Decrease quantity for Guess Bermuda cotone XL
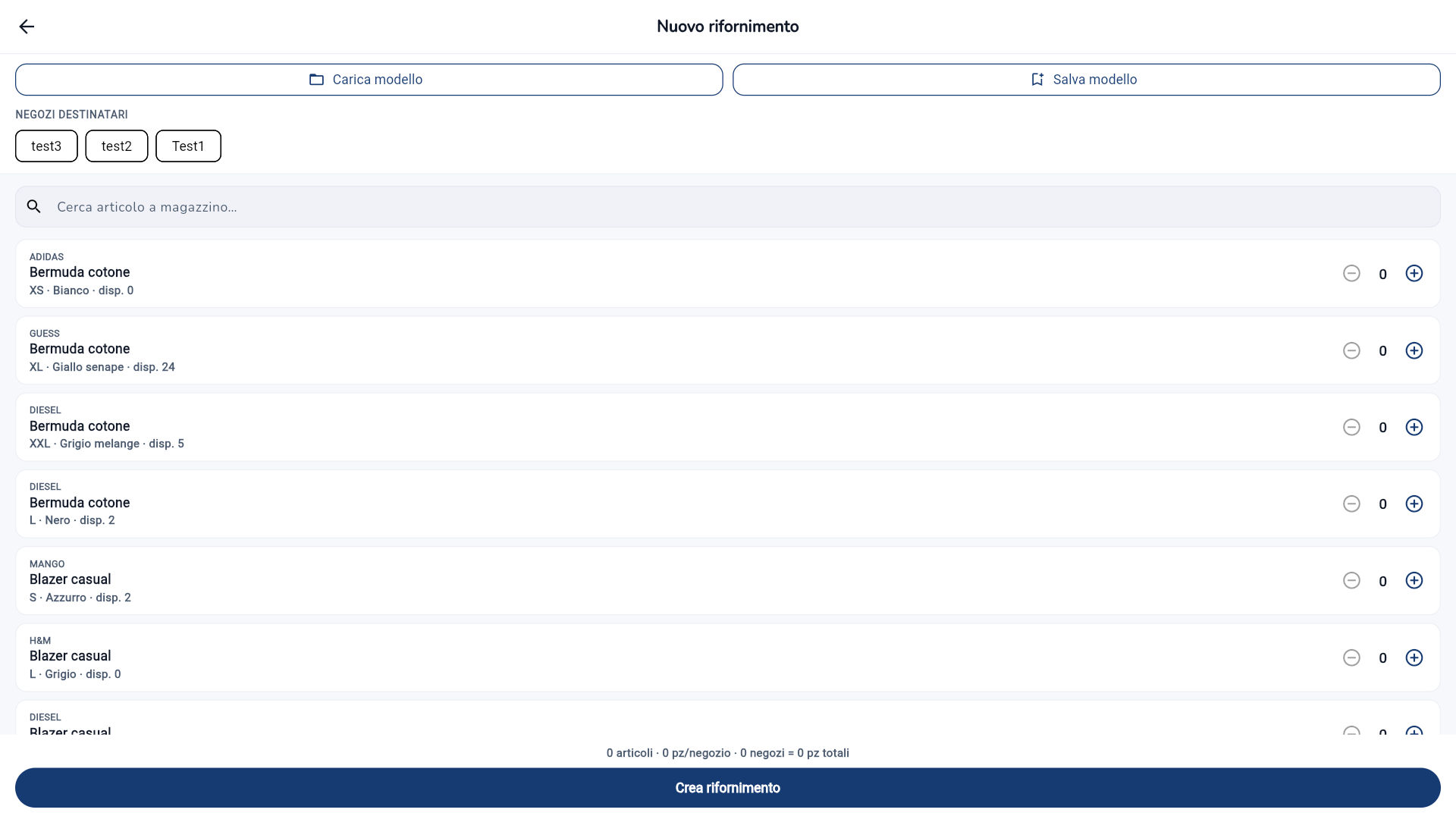This screenshot has height=819, width=1456. (1351, 350)
